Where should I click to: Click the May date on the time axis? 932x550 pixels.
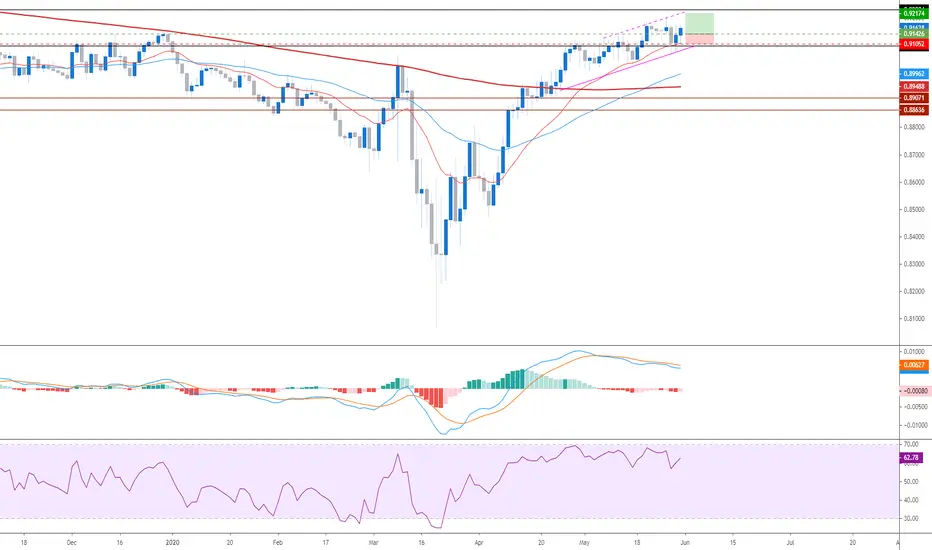(584, 542)
